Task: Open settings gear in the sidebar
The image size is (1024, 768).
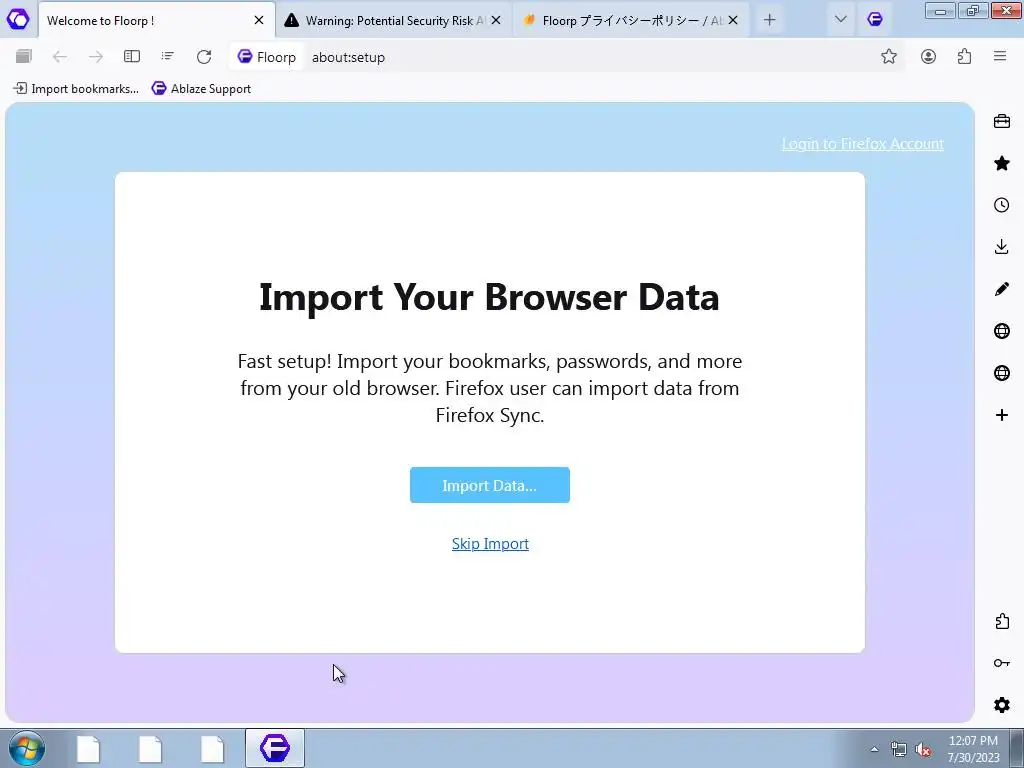Action: tap(1002, 705)
